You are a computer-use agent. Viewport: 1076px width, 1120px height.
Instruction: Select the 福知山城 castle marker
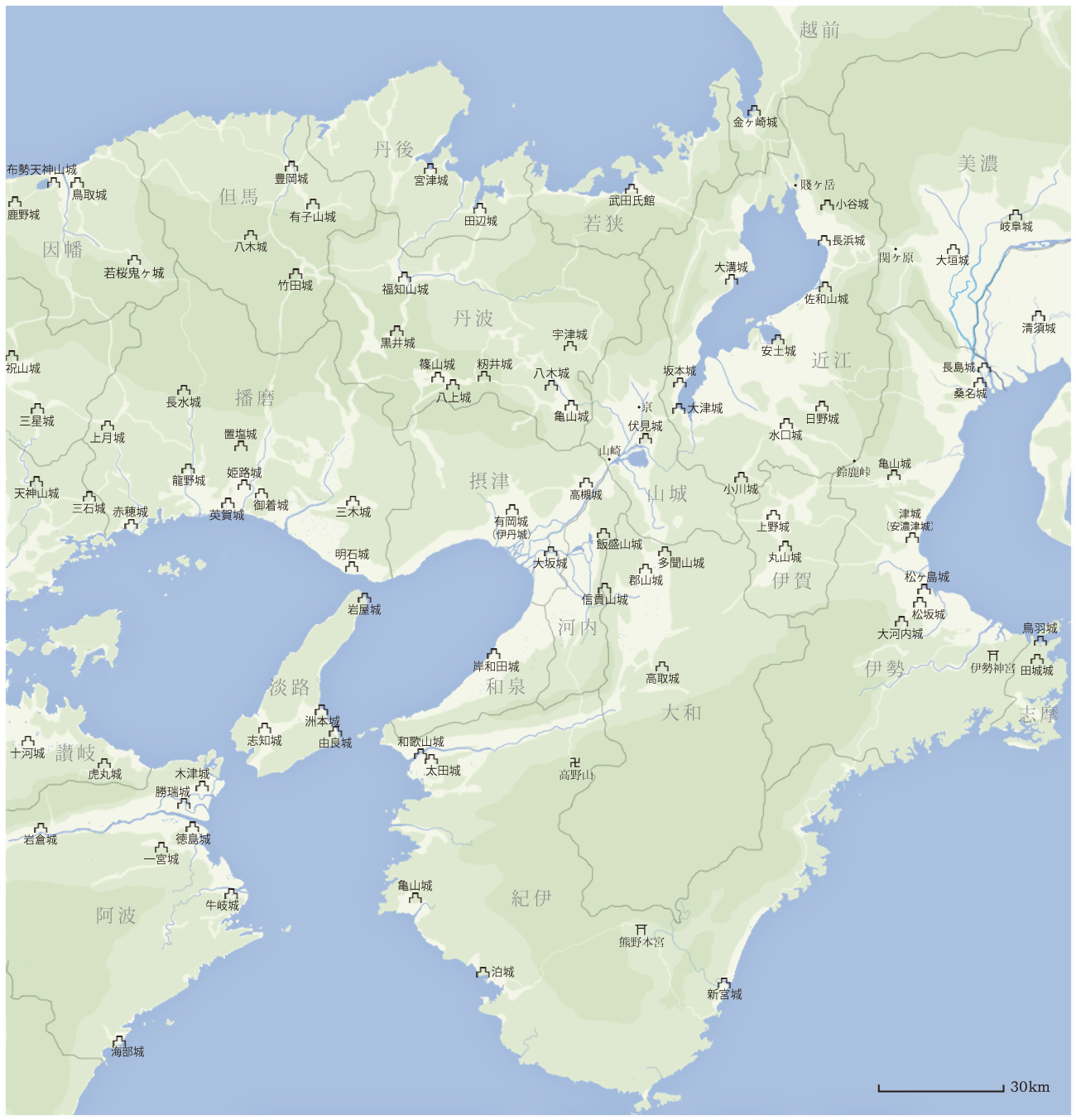(x=404, y=277)
